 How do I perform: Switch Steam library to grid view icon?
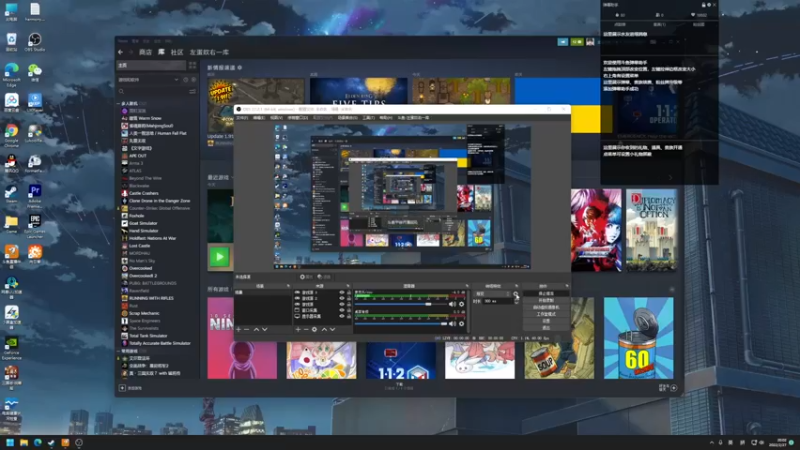pos(192,65)
